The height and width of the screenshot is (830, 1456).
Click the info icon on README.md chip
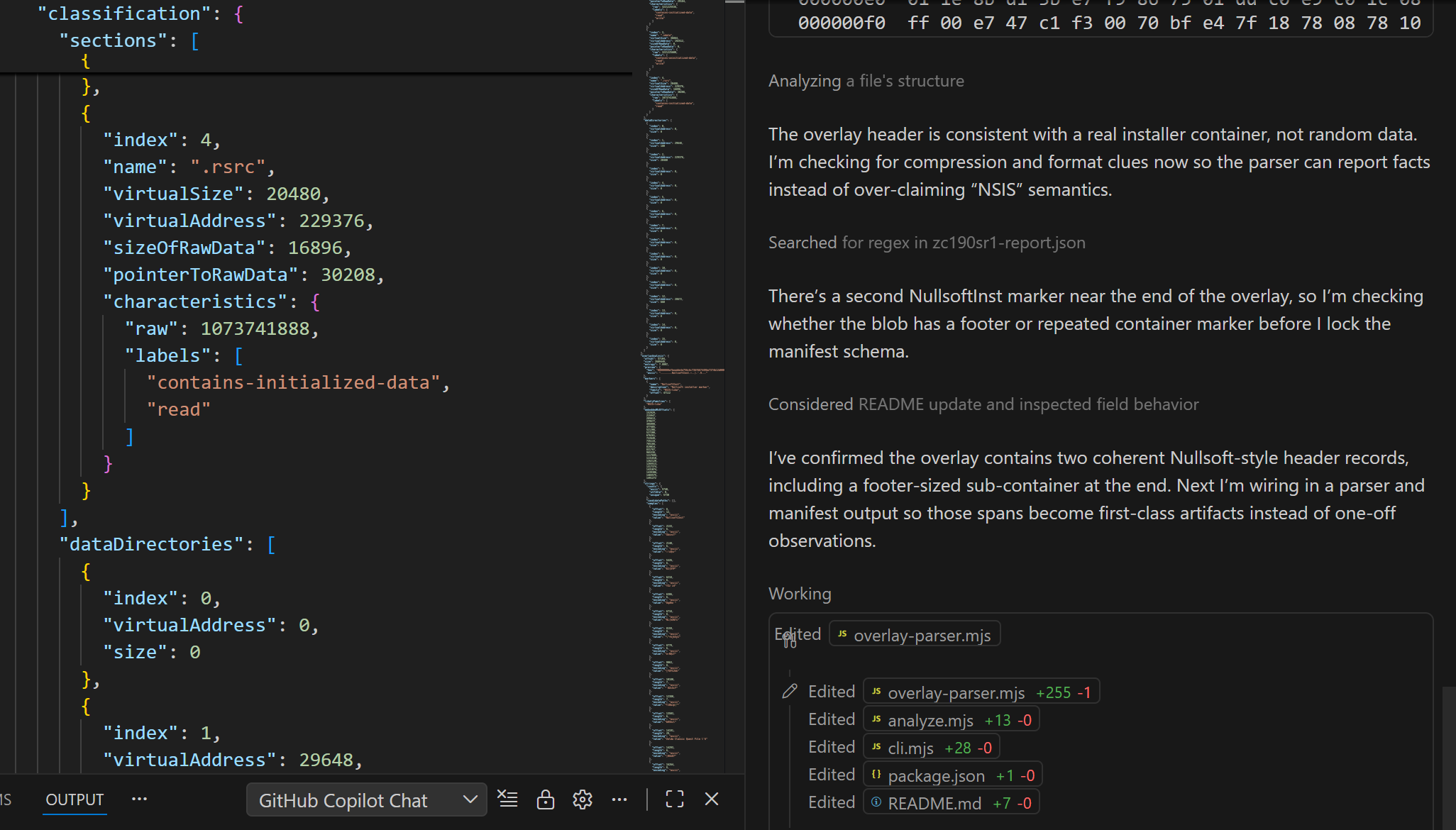point(877,802)
